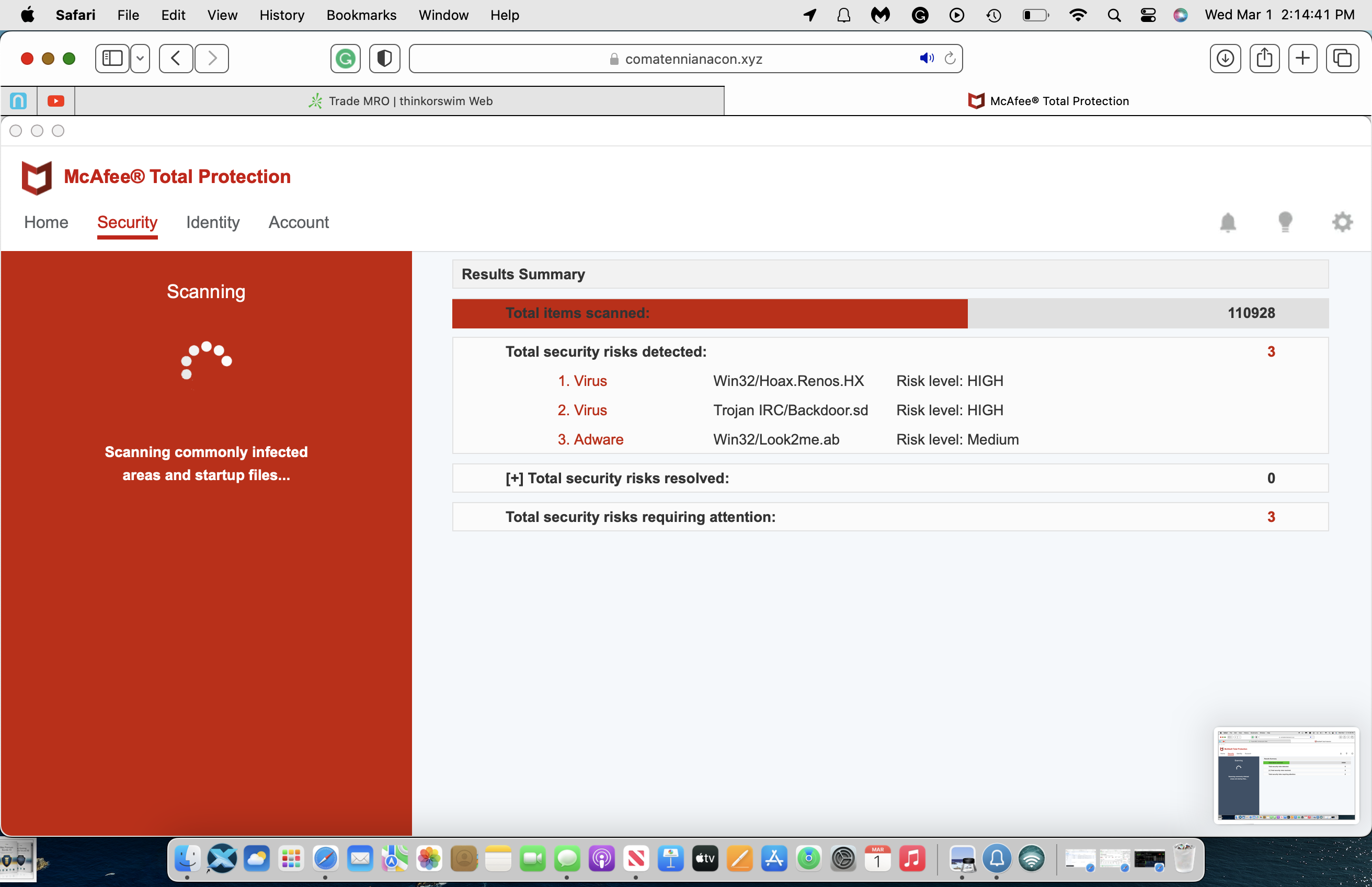Click the Share button in Safari toolbar
Image resolution: width=1372 pixels, height=887 pixels.
click(1264, 59)
